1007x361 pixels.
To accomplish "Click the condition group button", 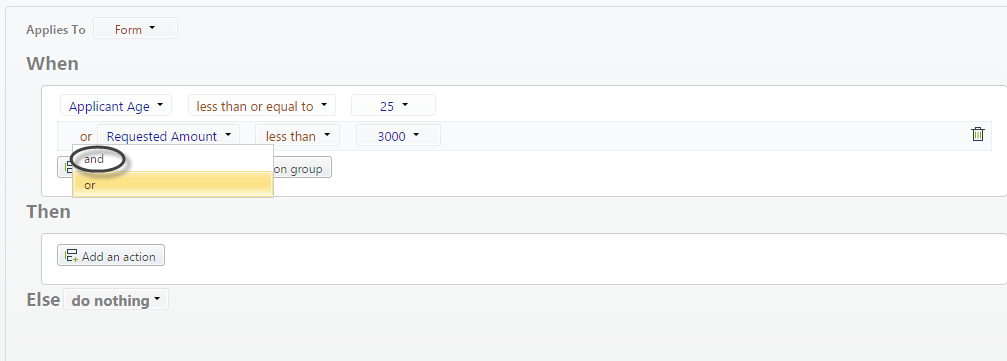I will 302,167.
